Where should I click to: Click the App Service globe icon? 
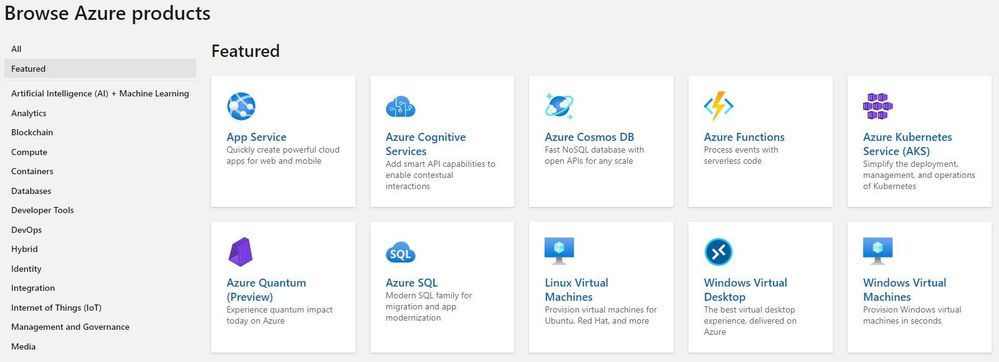coord(241,106)
